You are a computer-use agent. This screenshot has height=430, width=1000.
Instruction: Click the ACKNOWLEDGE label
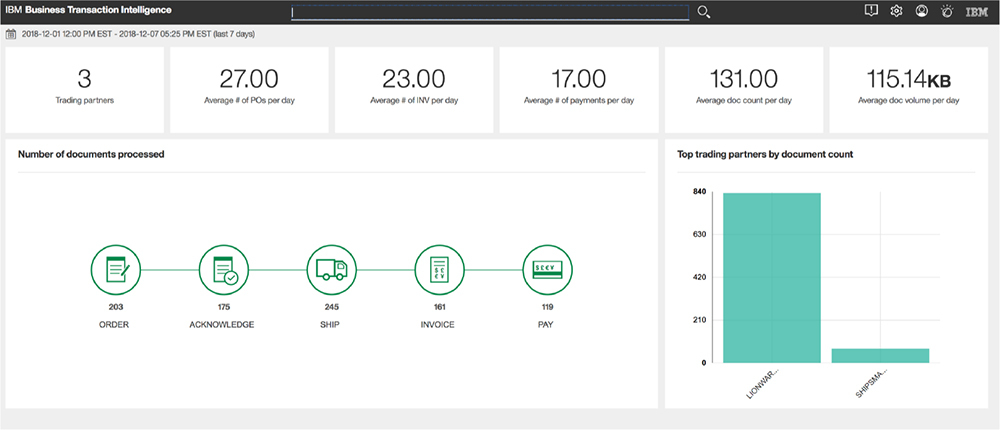coord(222,325)
